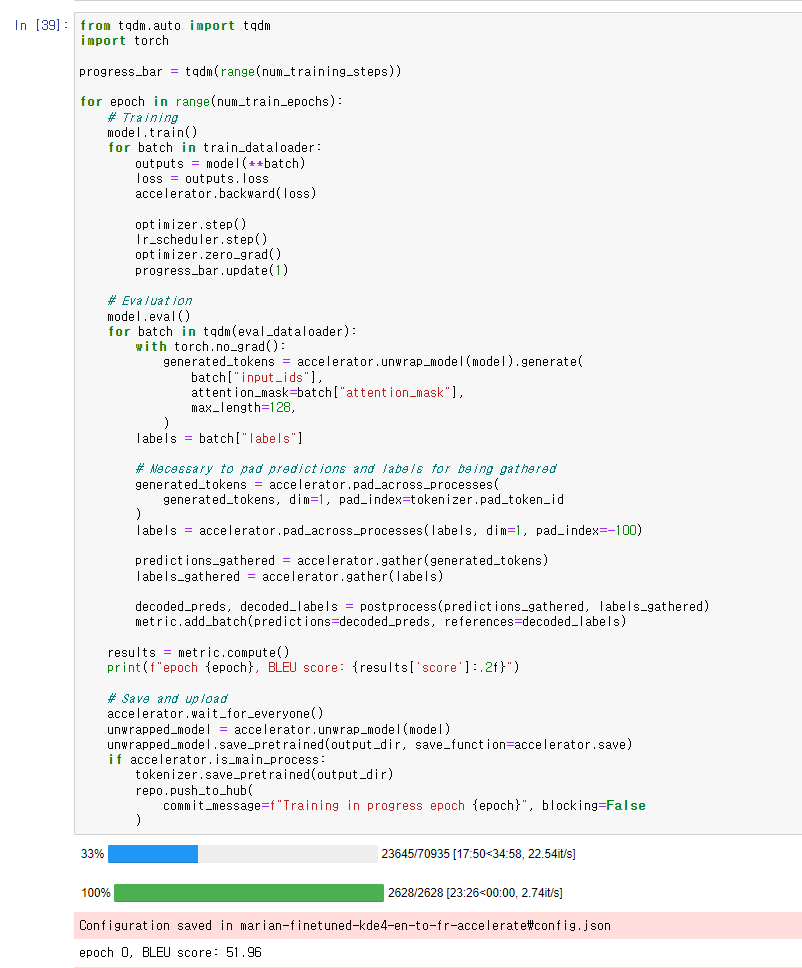Click the 'if accelerator.is_main_process:' line
Image resolution: width=802 pixels, height=968 pixels.
click(x=217, y=759)
